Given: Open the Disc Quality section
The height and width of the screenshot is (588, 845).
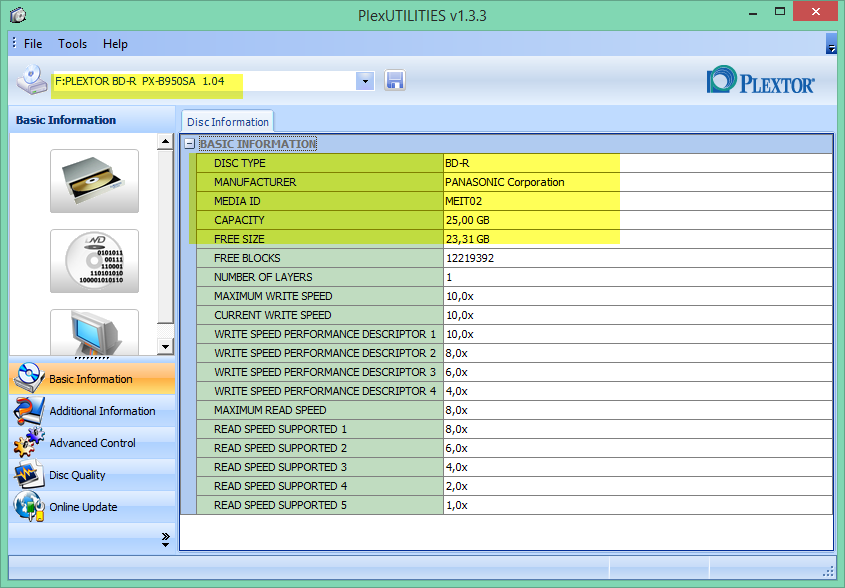Looking at the screenshot, I should [92, 475].
